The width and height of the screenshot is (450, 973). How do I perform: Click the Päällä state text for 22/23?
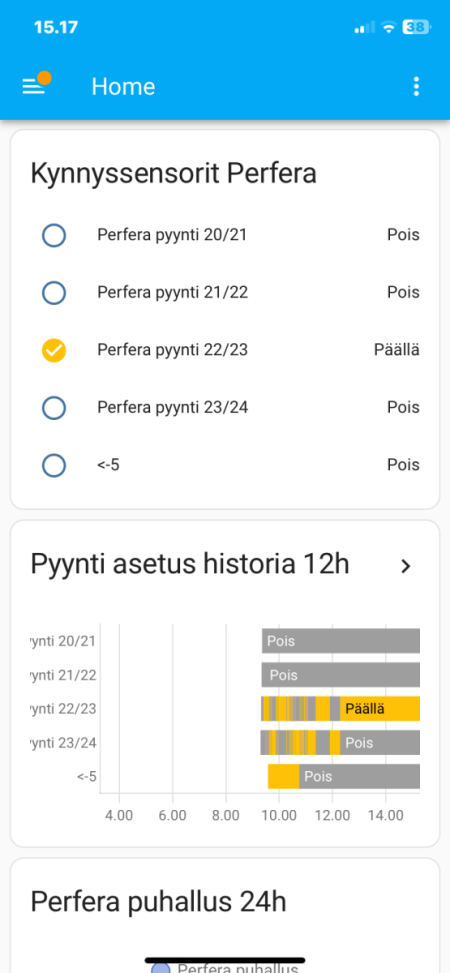(397, 350)
